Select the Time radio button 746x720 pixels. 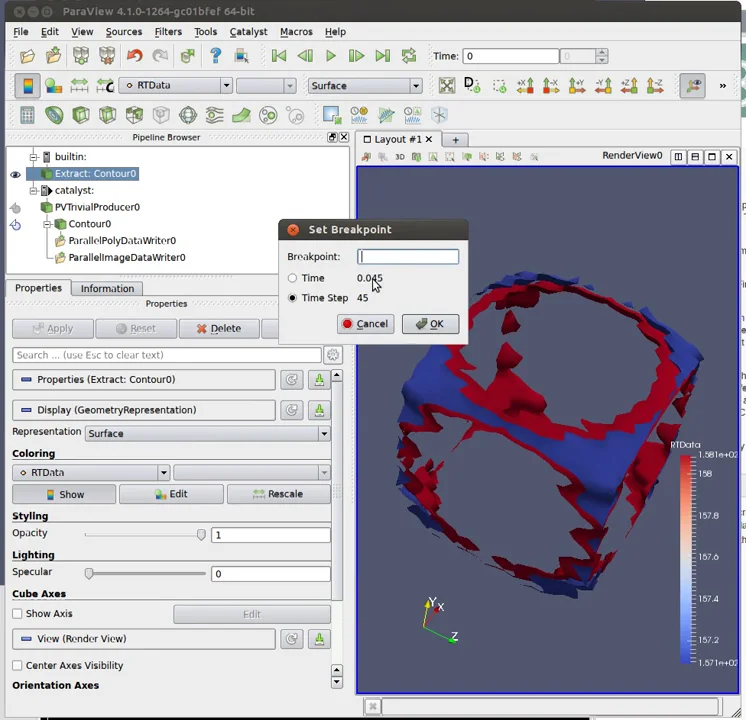pyautogui.click(x=293, y=278)
